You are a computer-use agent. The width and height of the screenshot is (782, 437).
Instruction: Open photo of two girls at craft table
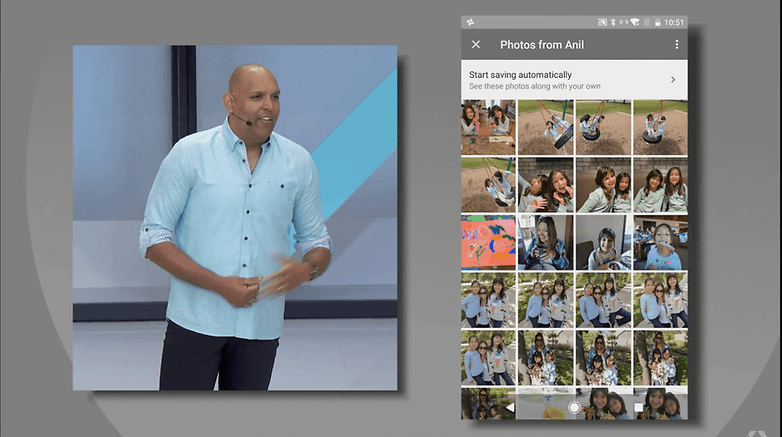488,127
